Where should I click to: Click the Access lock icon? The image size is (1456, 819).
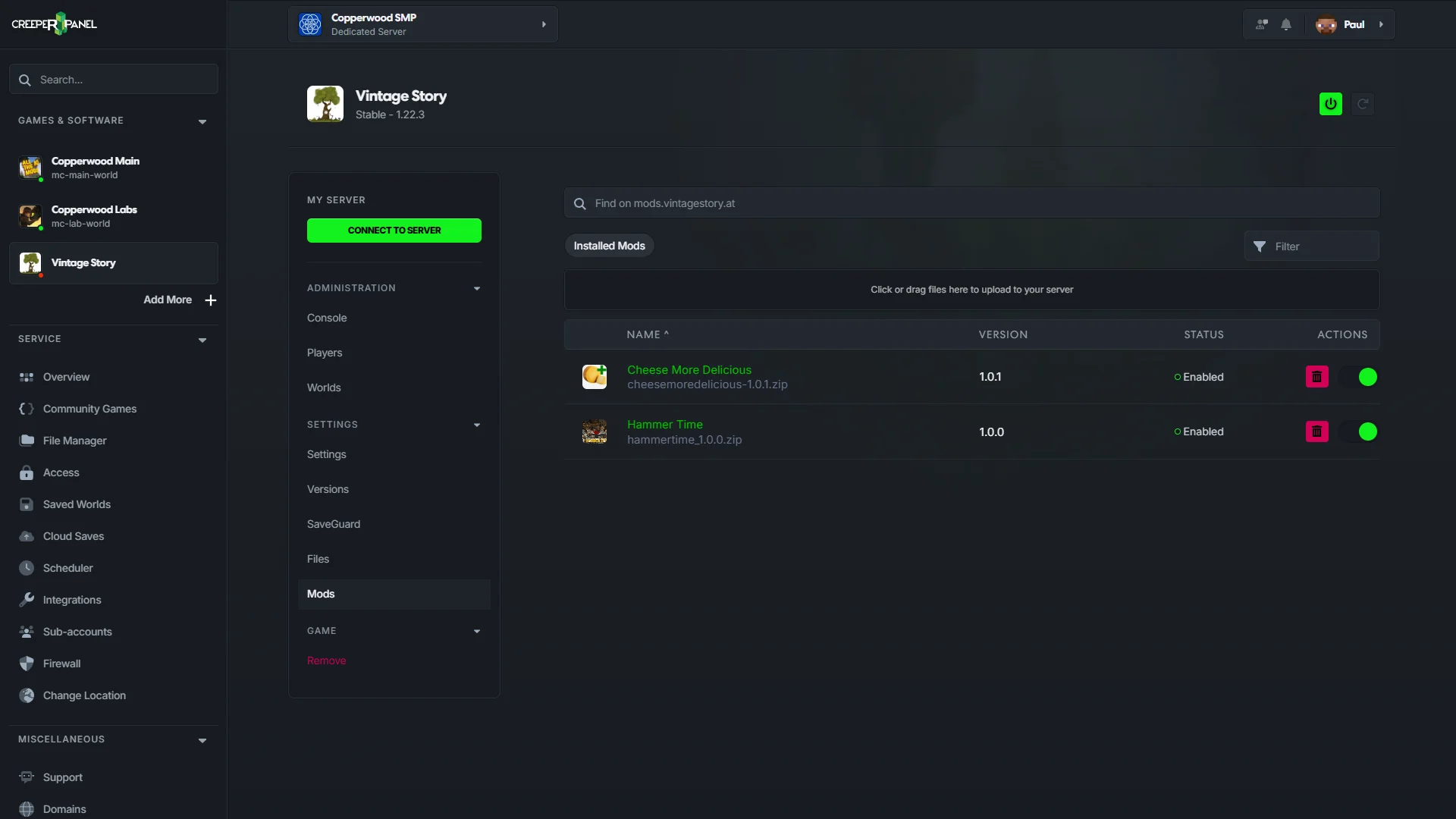point(27,472)
